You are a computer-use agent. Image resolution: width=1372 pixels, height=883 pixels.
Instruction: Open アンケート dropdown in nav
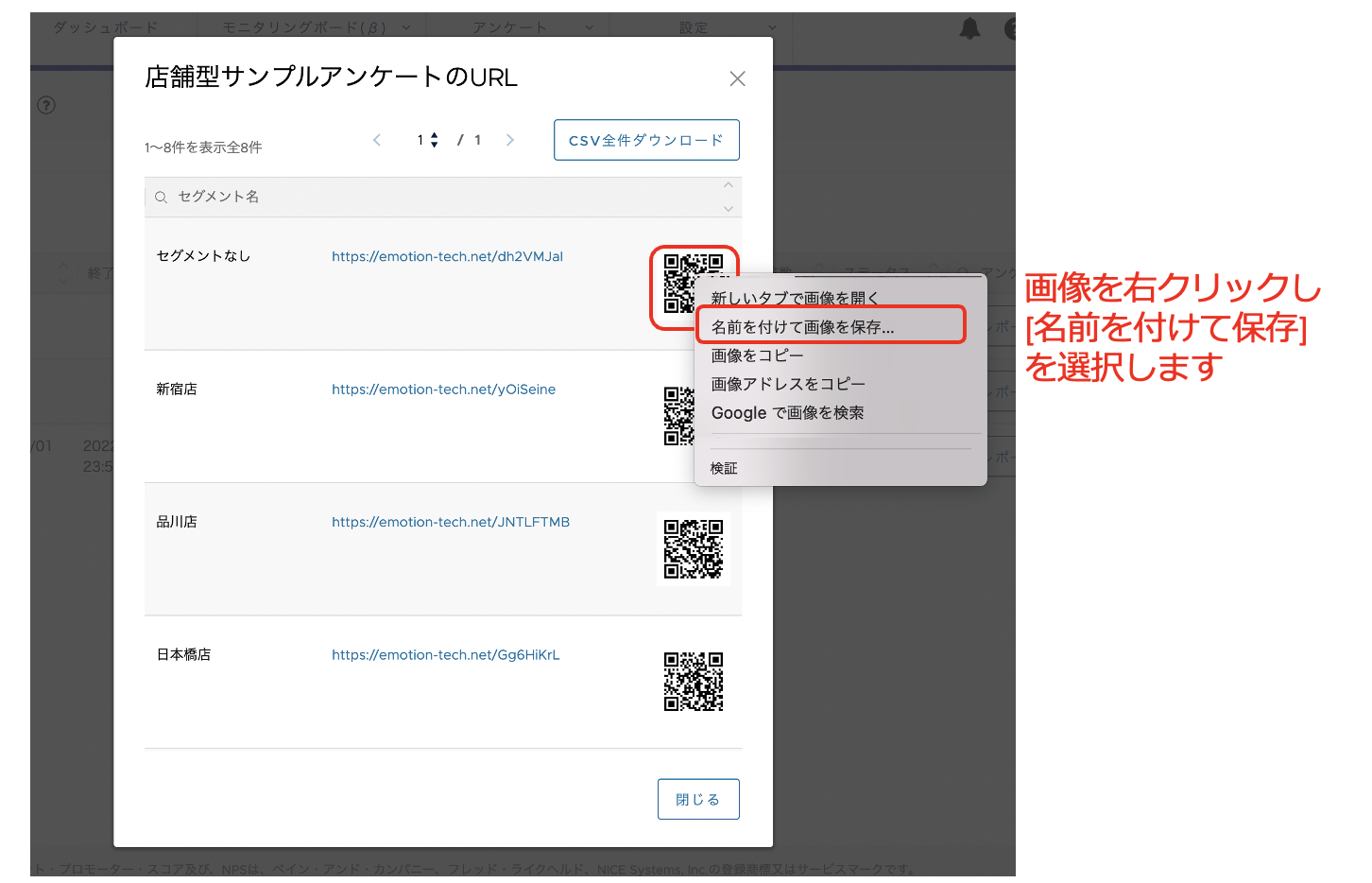[533, 27]
